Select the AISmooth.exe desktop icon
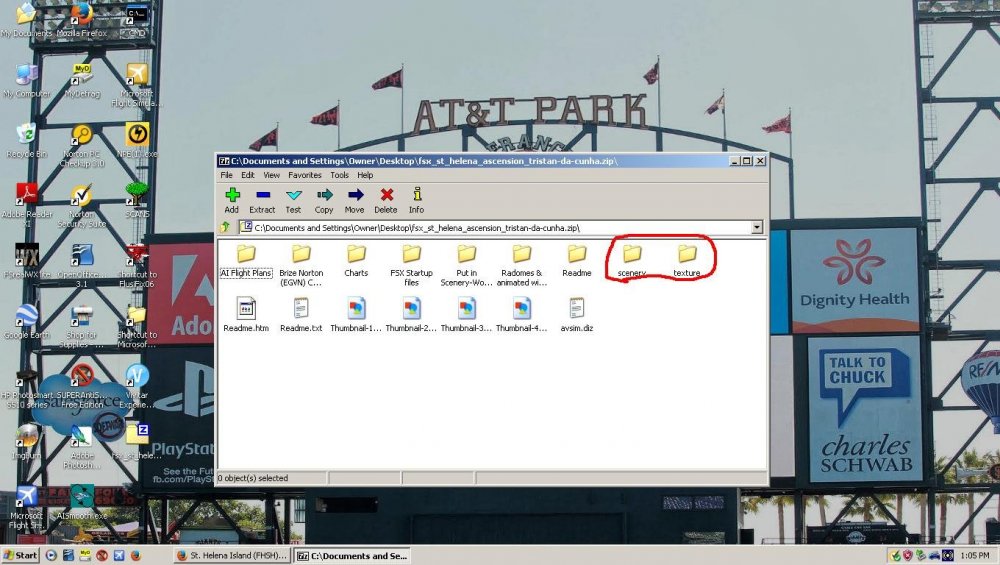The image size is (1000, 565). [82, 502]
